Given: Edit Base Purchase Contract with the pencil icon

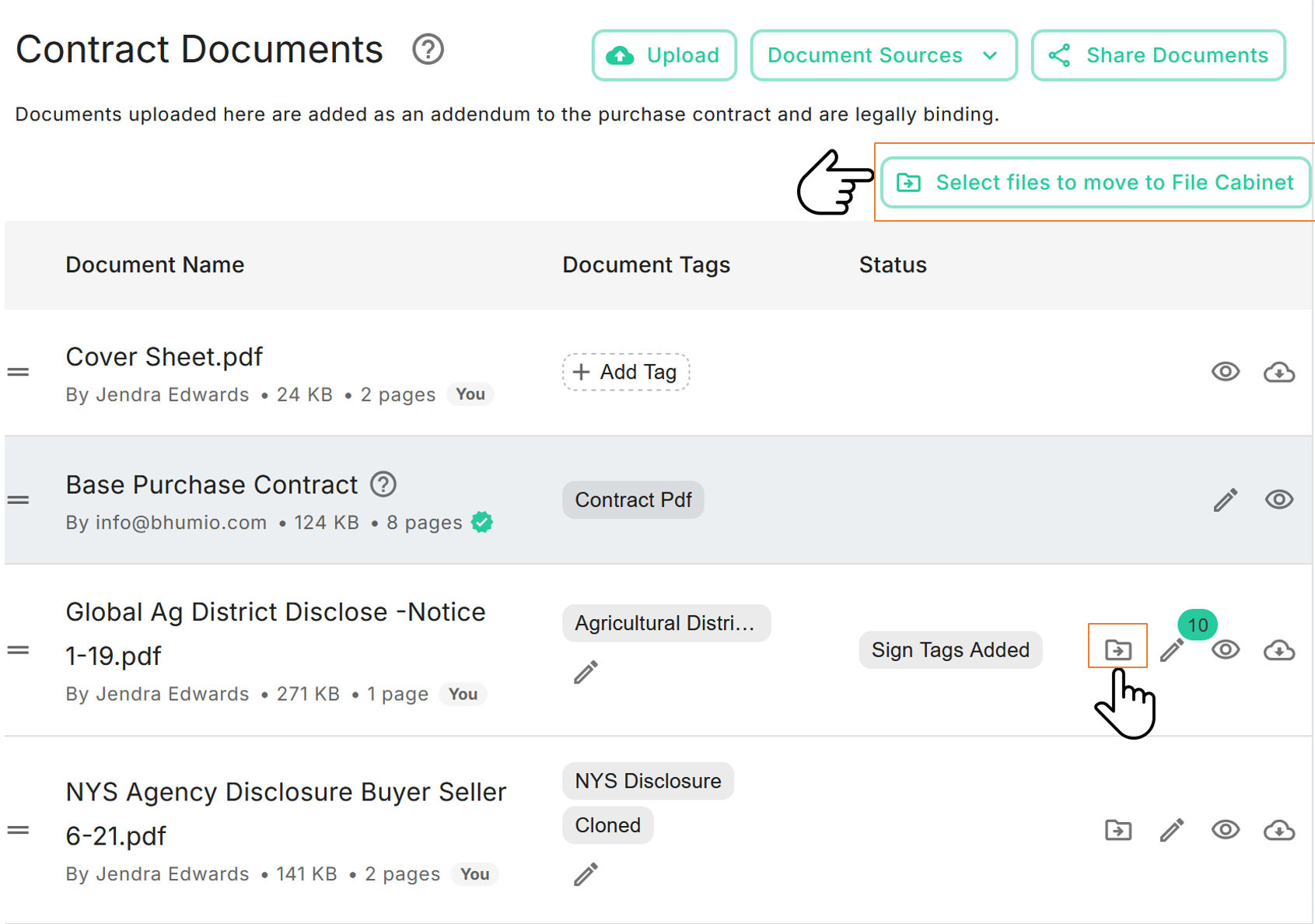Looking at the screenshot, I should tap(1226, 500).
